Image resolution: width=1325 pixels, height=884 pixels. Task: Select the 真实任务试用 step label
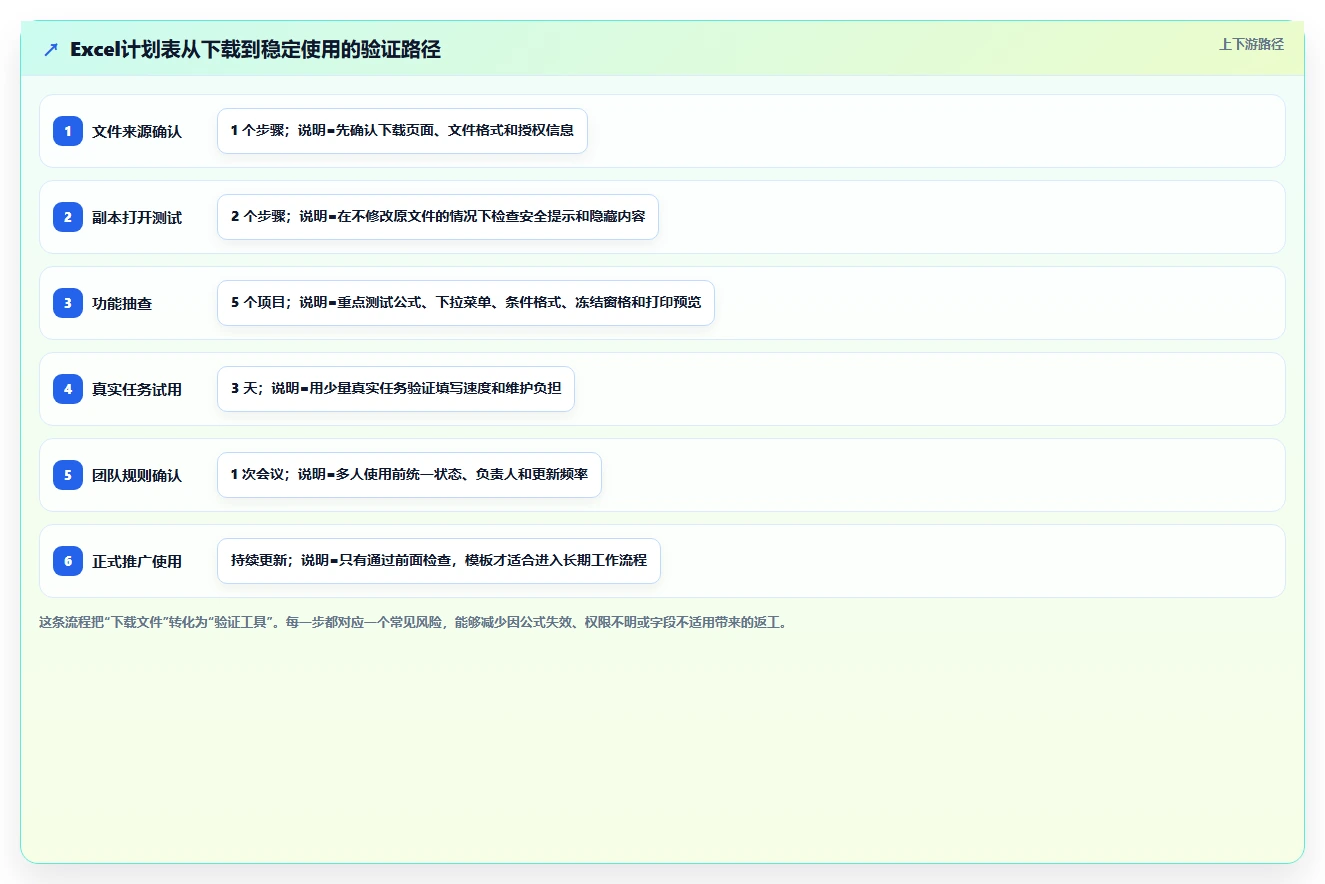pos(137,389)
